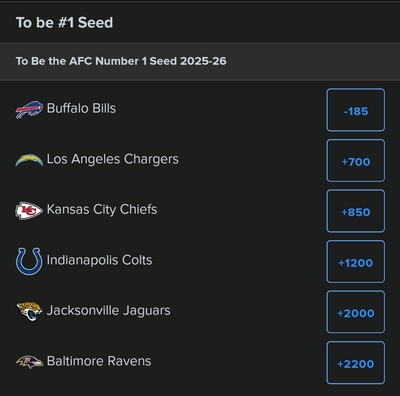Select Ravens +2200 odds button
Viewport: 400px width, 396px height.
point(356,363)
